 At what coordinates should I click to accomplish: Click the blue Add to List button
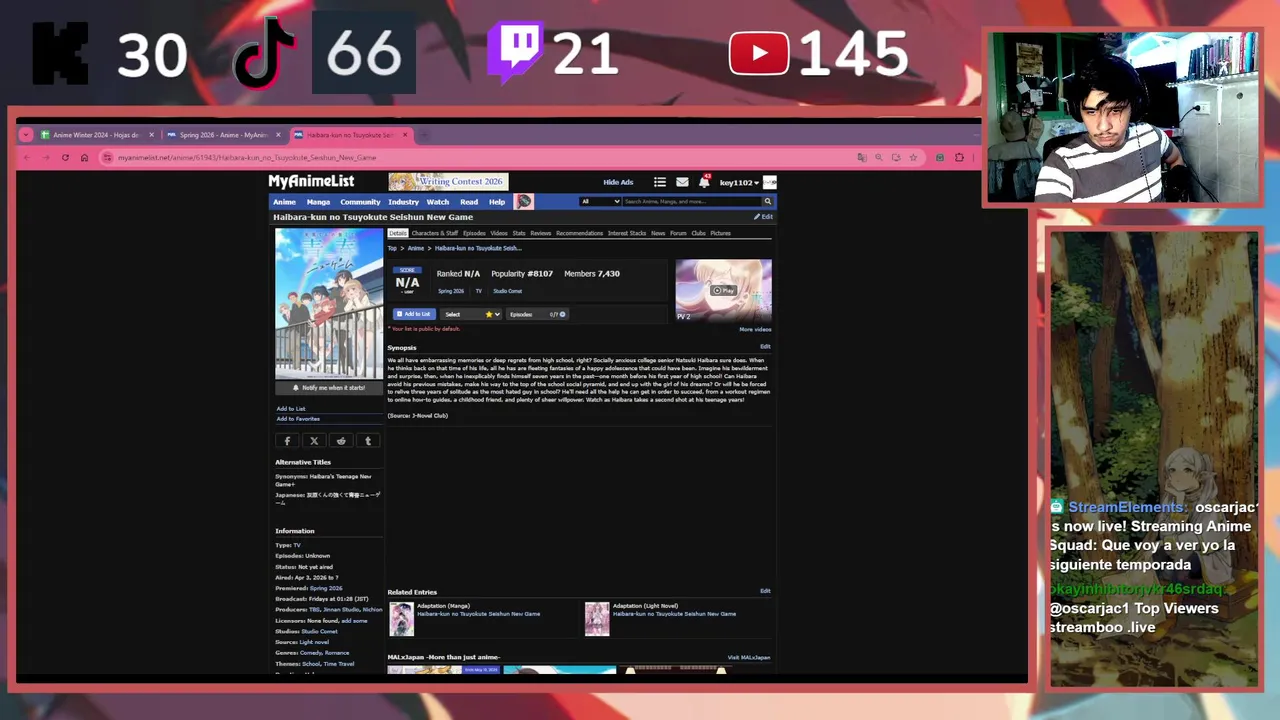[414, 314]
